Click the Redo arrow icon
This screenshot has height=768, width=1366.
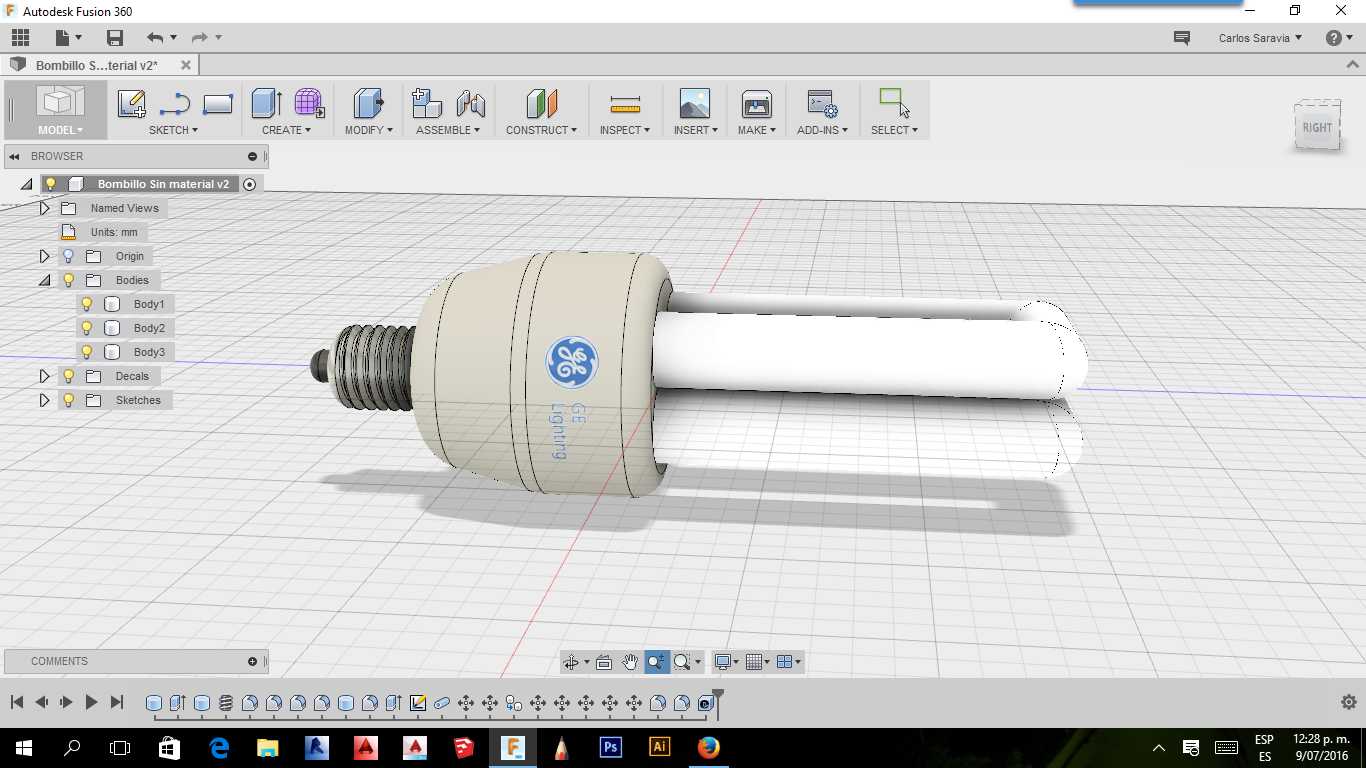click(x=199, y=38)
